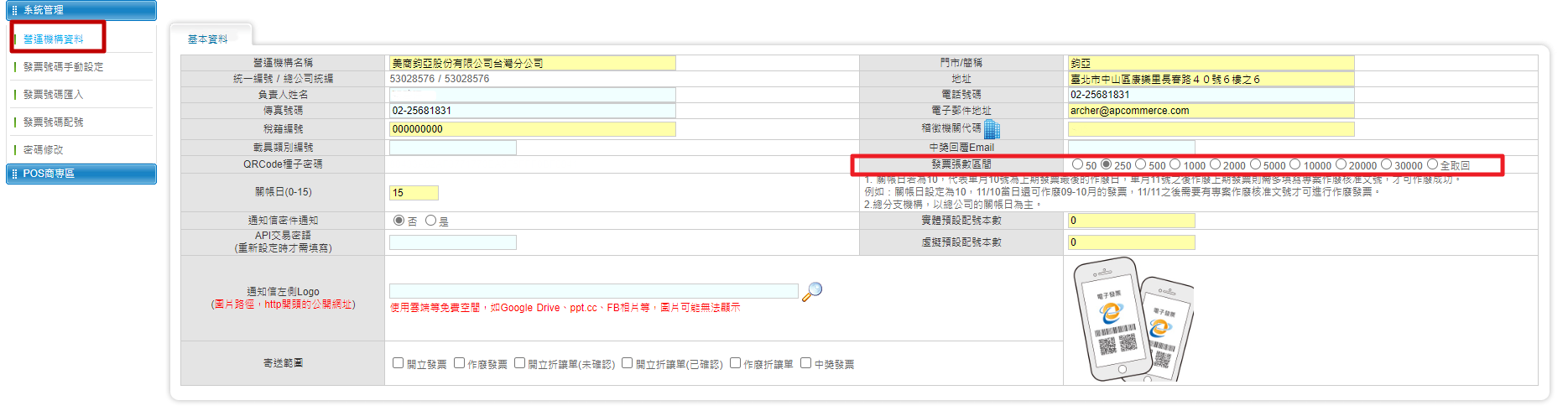Select the 5000 invoice count radio button

[1255, 164]
